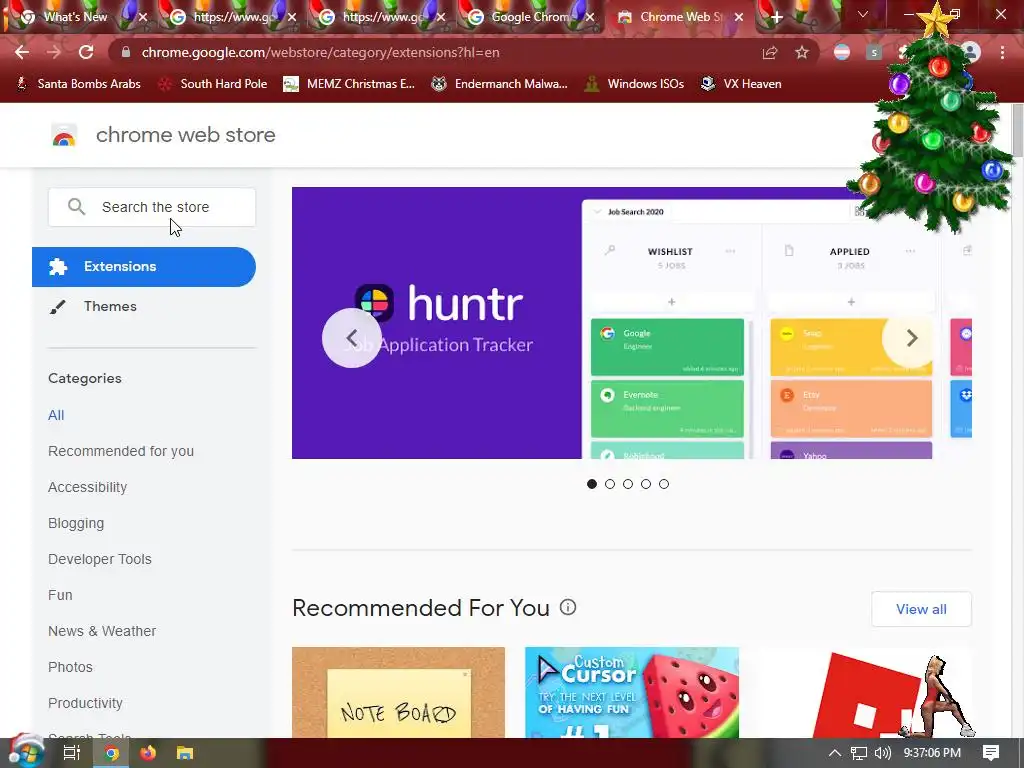Open Task View on the taskbar
The width and height of the screenshot is (1024, 768).
tap(72, 753)
